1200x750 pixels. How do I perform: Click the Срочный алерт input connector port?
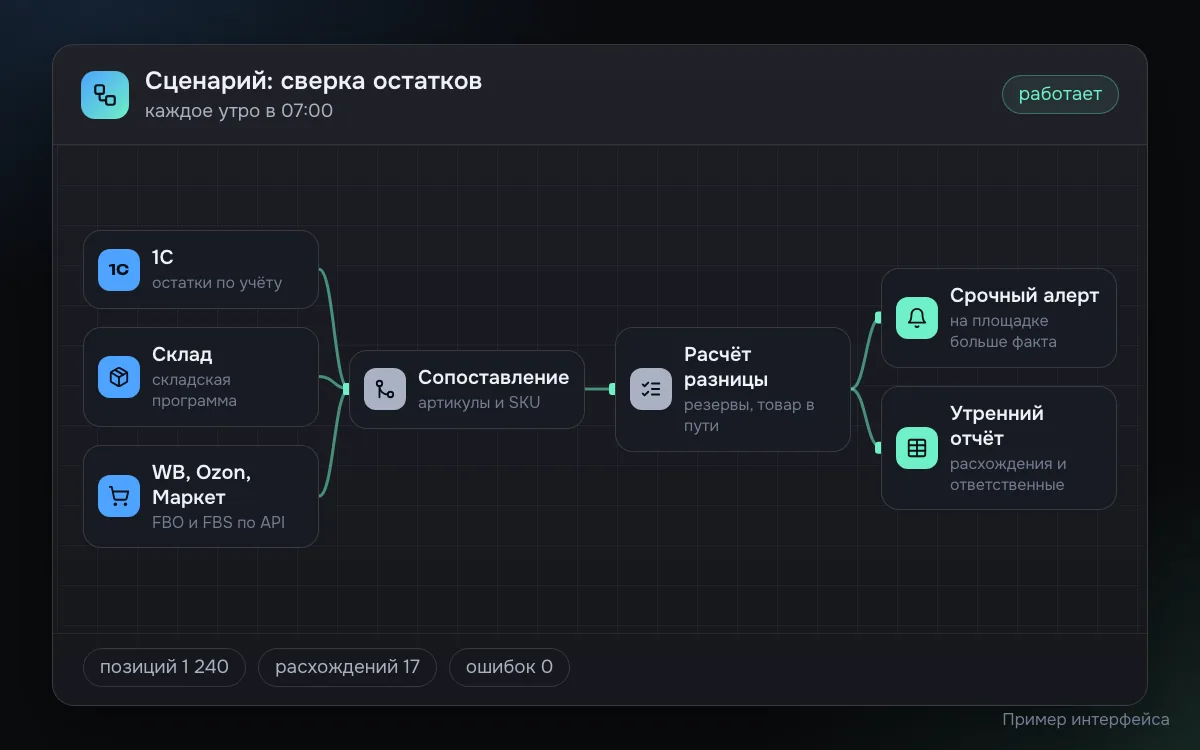[878, 318]
